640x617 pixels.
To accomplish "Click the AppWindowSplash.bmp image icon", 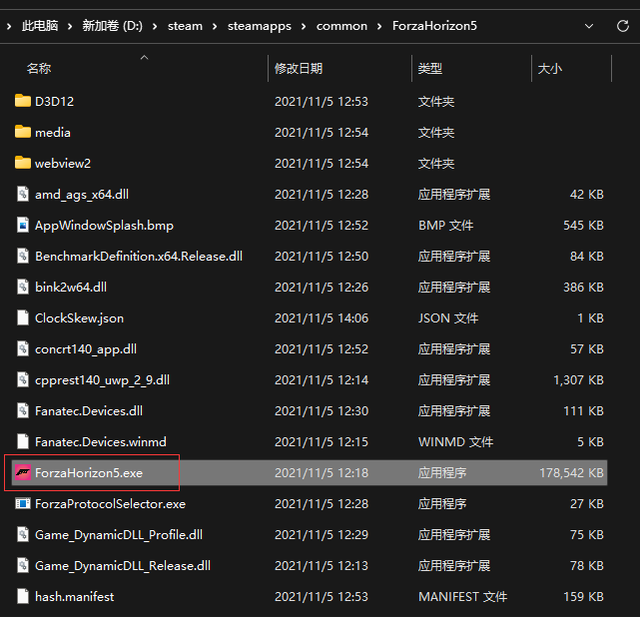I will tap(23, 225).
